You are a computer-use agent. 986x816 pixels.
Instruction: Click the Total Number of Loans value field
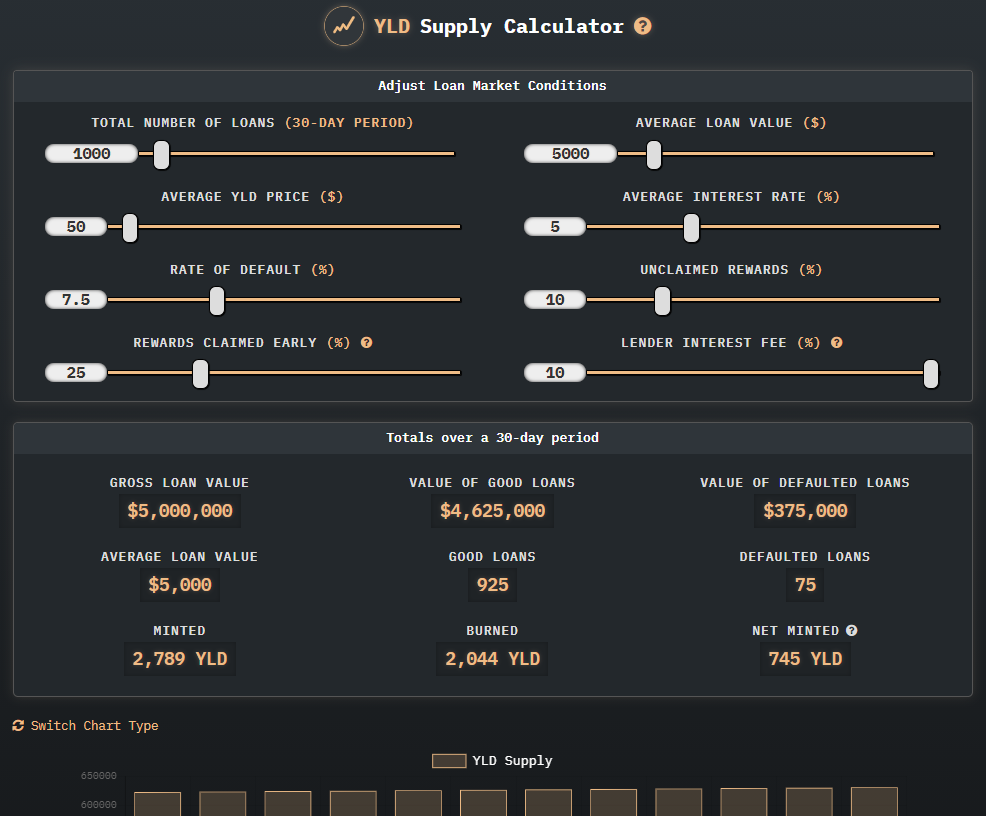point(92,153)
